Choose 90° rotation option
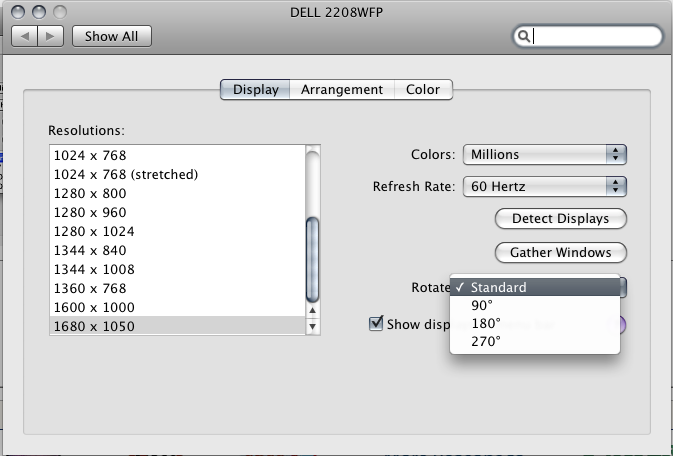673x456 pixels. click(535, 305)
